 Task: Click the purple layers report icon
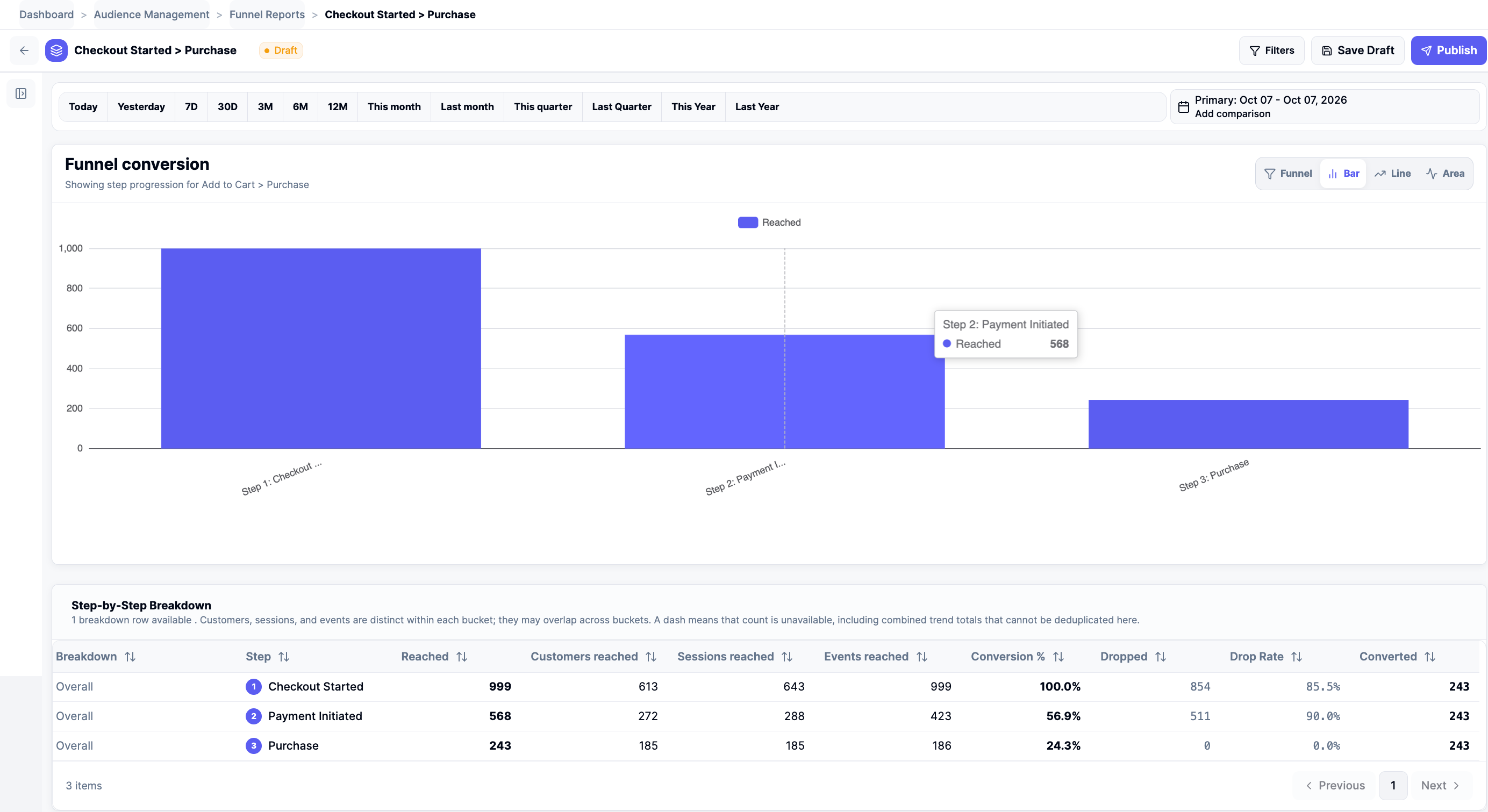coord(56,50)
